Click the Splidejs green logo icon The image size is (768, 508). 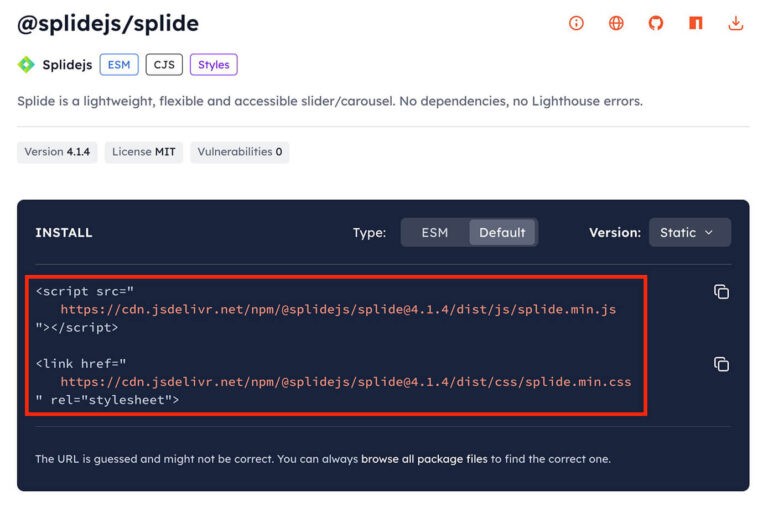[26, 65]
